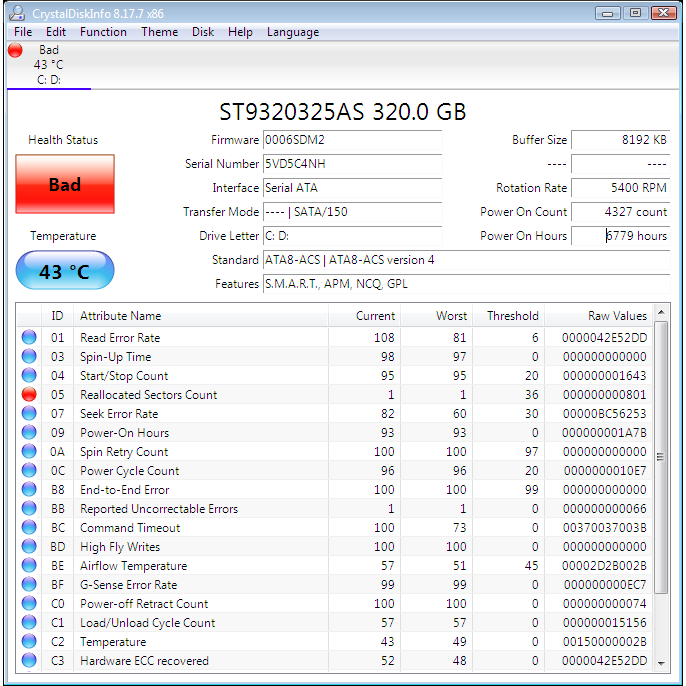Click the blue status dot for Airflow Temperature

tap(29, 565)
